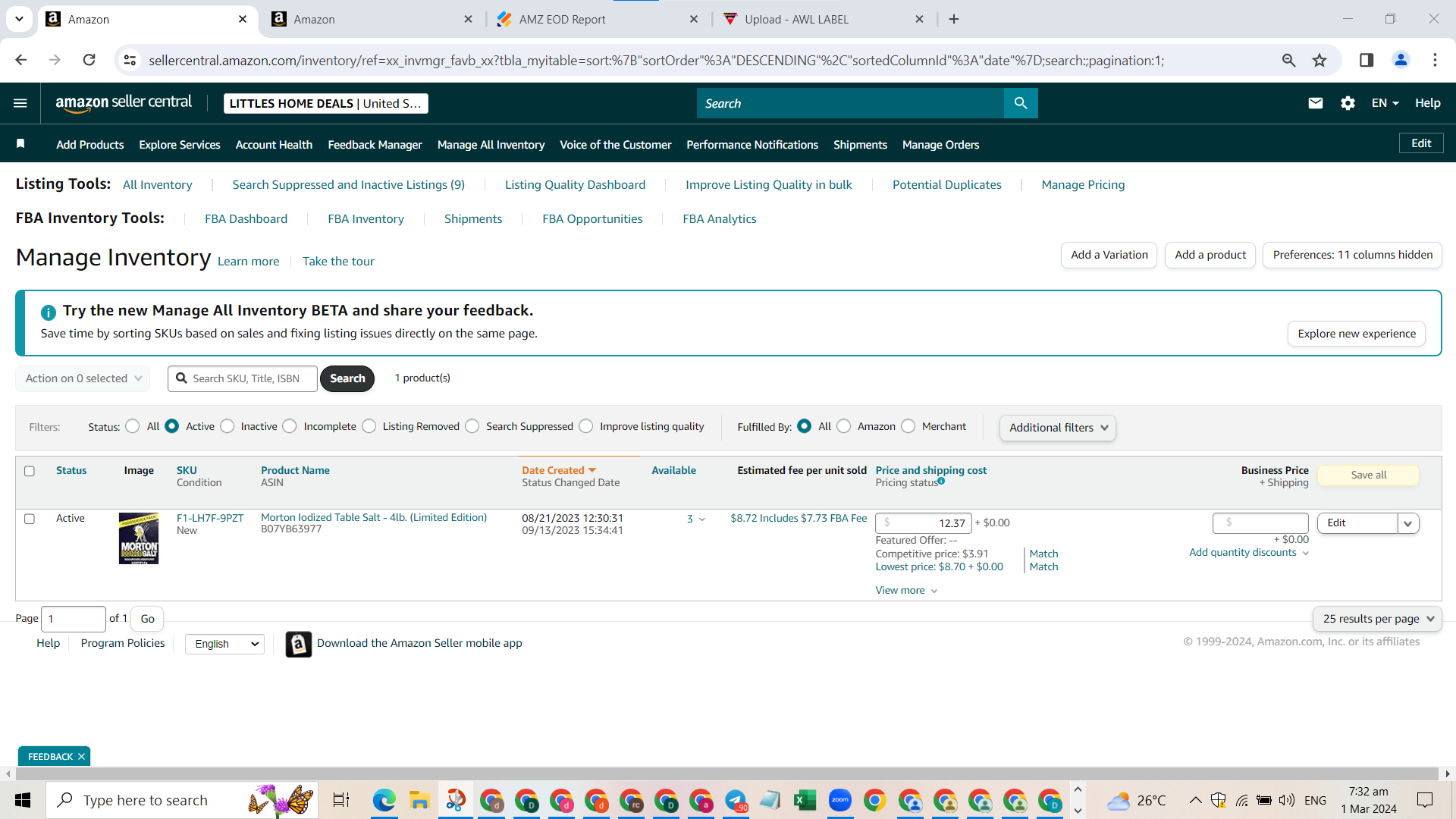Select Fulfilled By Amazon radio button
This screenshot has height=819, width=1456.
(x=844, y=426)
